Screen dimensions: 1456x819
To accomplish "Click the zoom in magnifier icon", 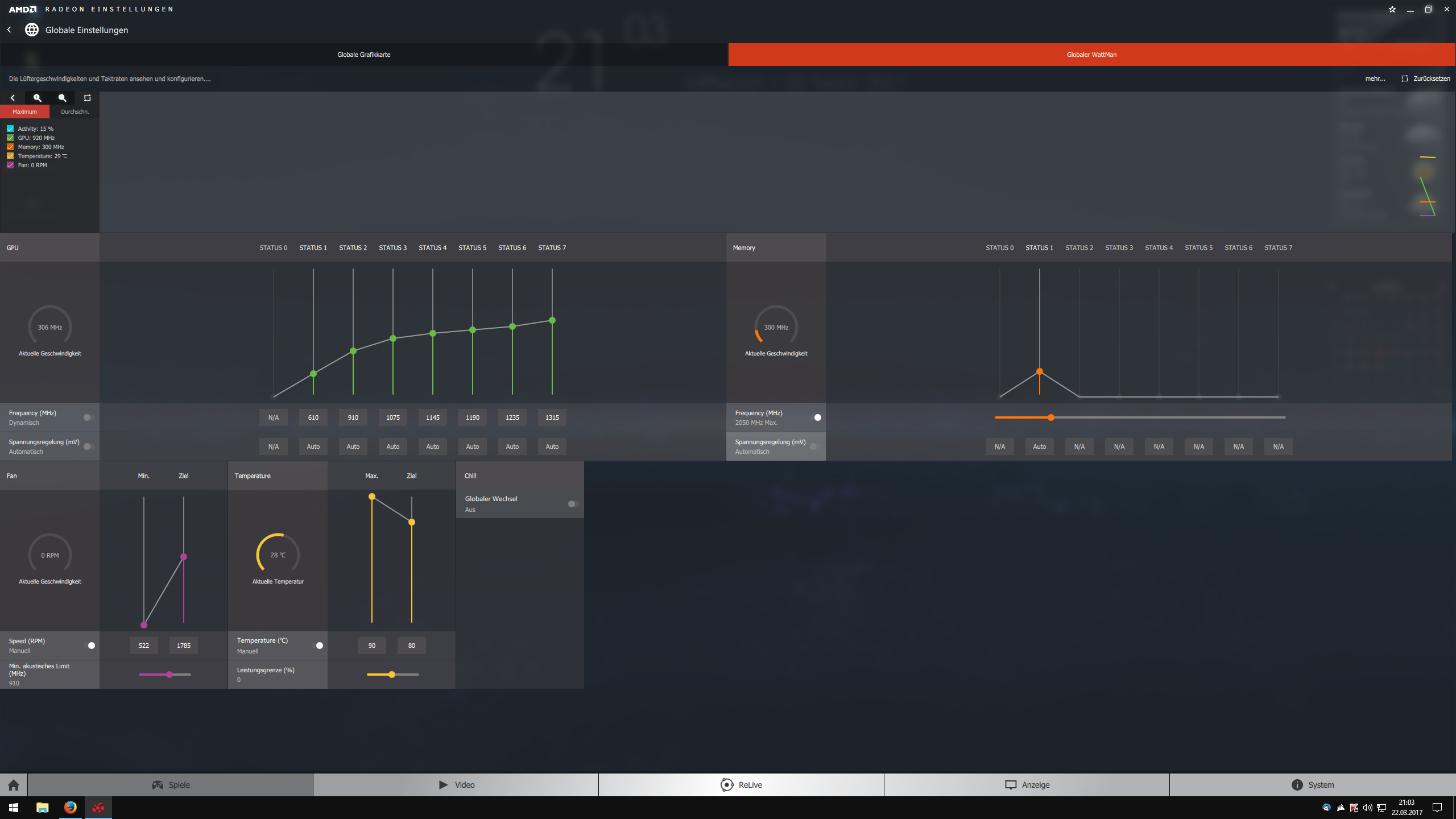I will (38, 98).
